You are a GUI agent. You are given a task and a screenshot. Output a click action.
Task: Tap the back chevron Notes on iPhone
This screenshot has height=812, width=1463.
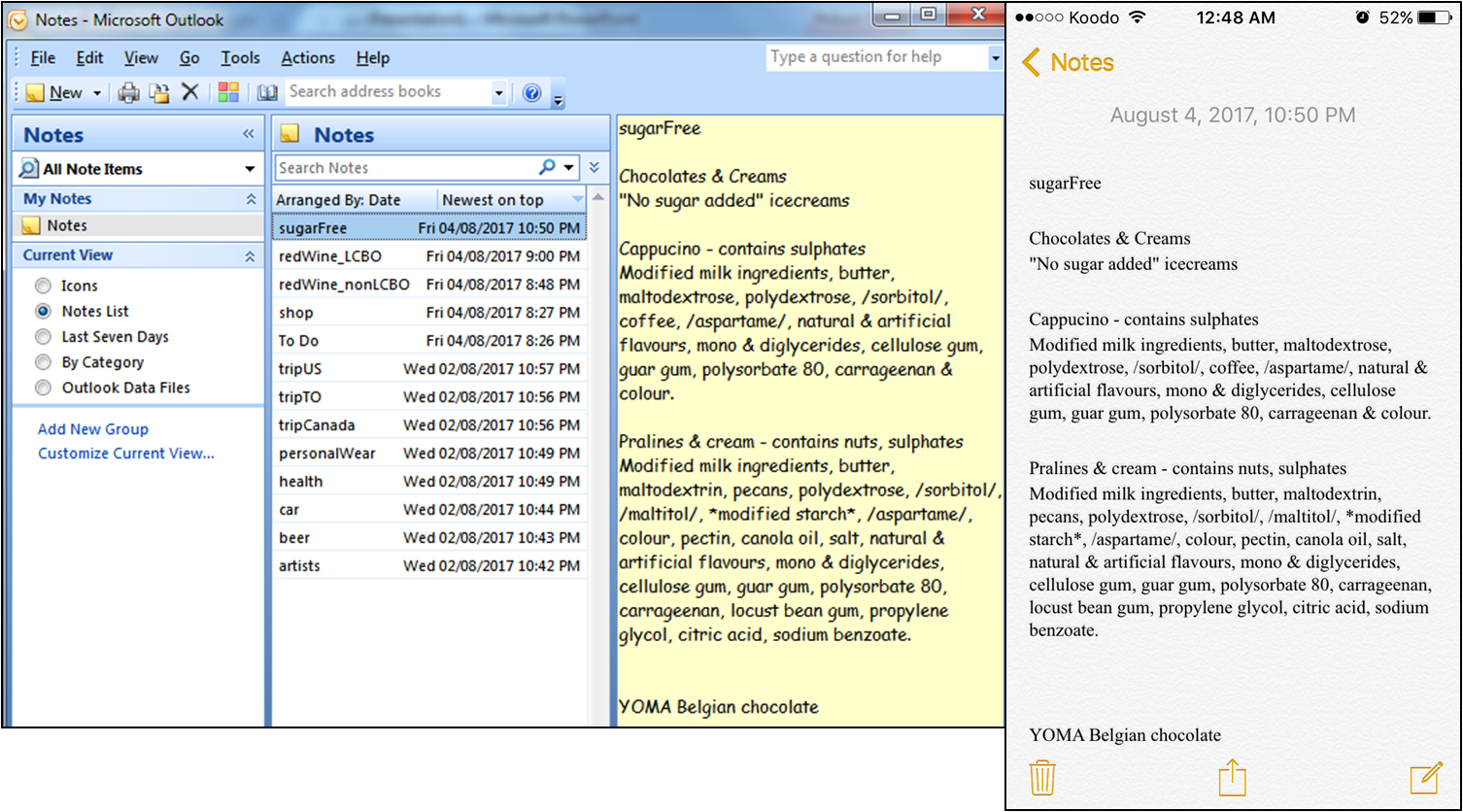1068,63
